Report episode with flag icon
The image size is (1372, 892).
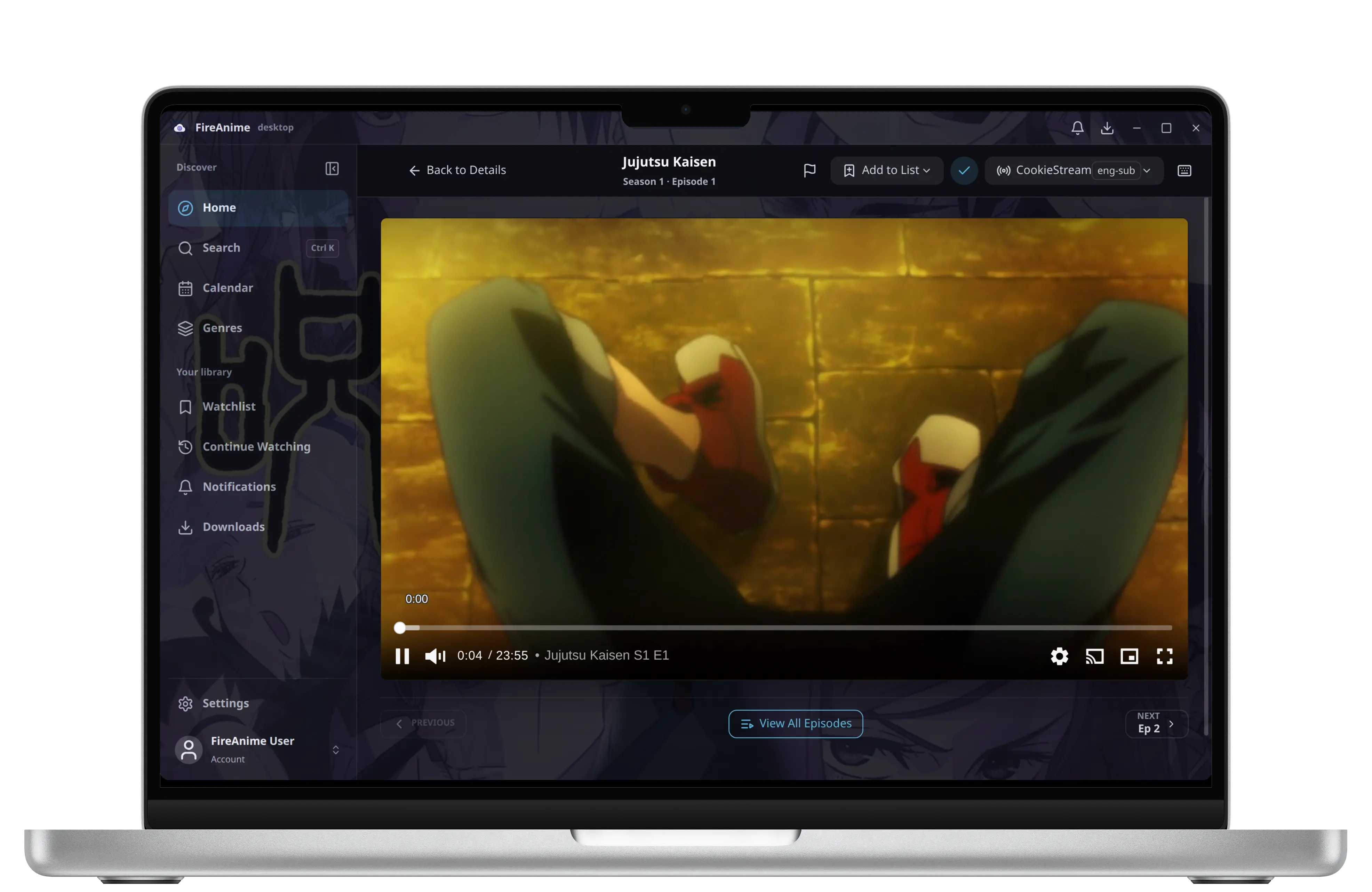(809, 170)
